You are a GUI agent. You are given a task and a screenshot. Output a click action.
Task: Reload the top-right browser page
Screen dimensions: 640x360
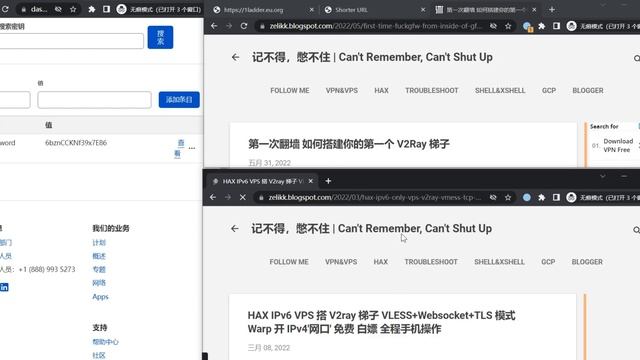tap(244, 26)
